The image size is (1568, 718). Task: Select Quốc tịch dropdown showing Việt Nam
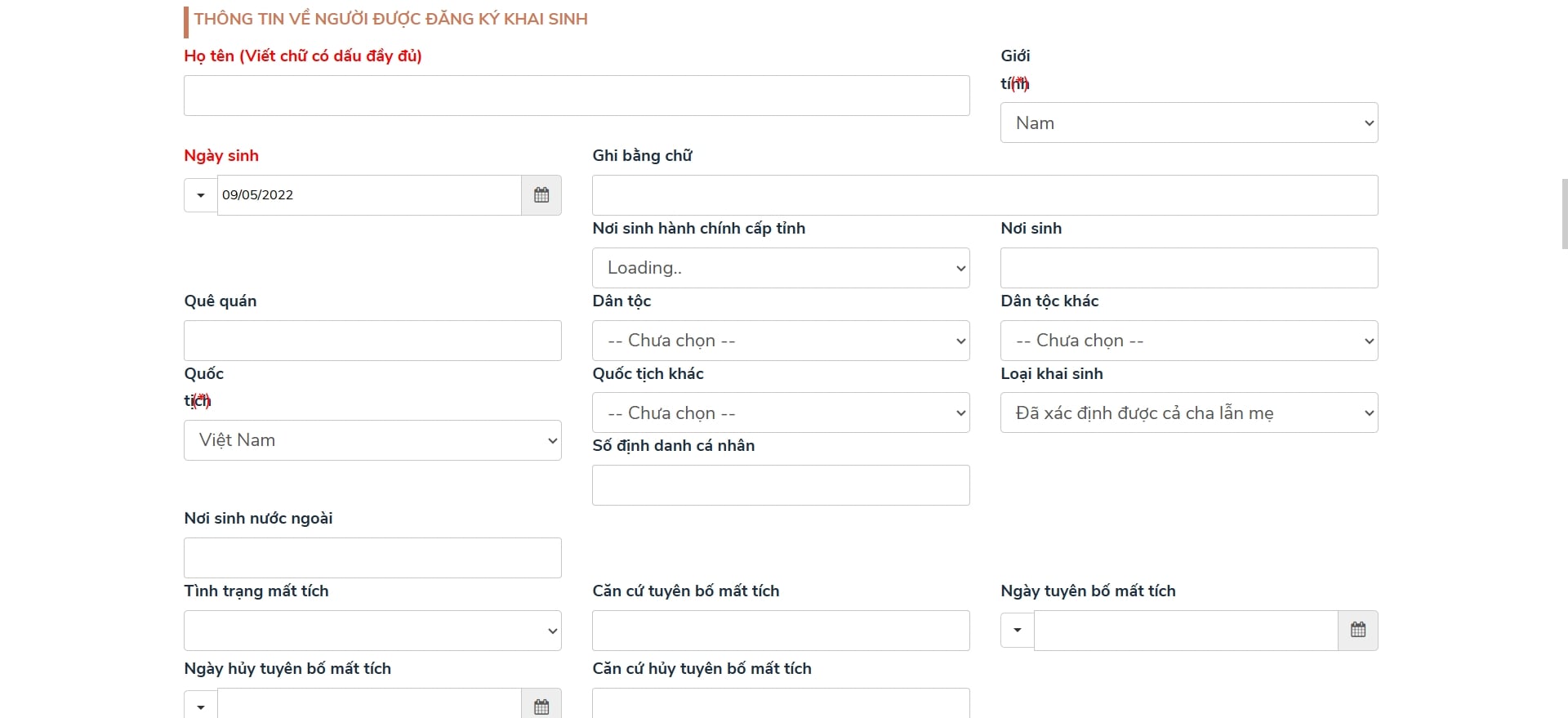(x=372, y=440)
